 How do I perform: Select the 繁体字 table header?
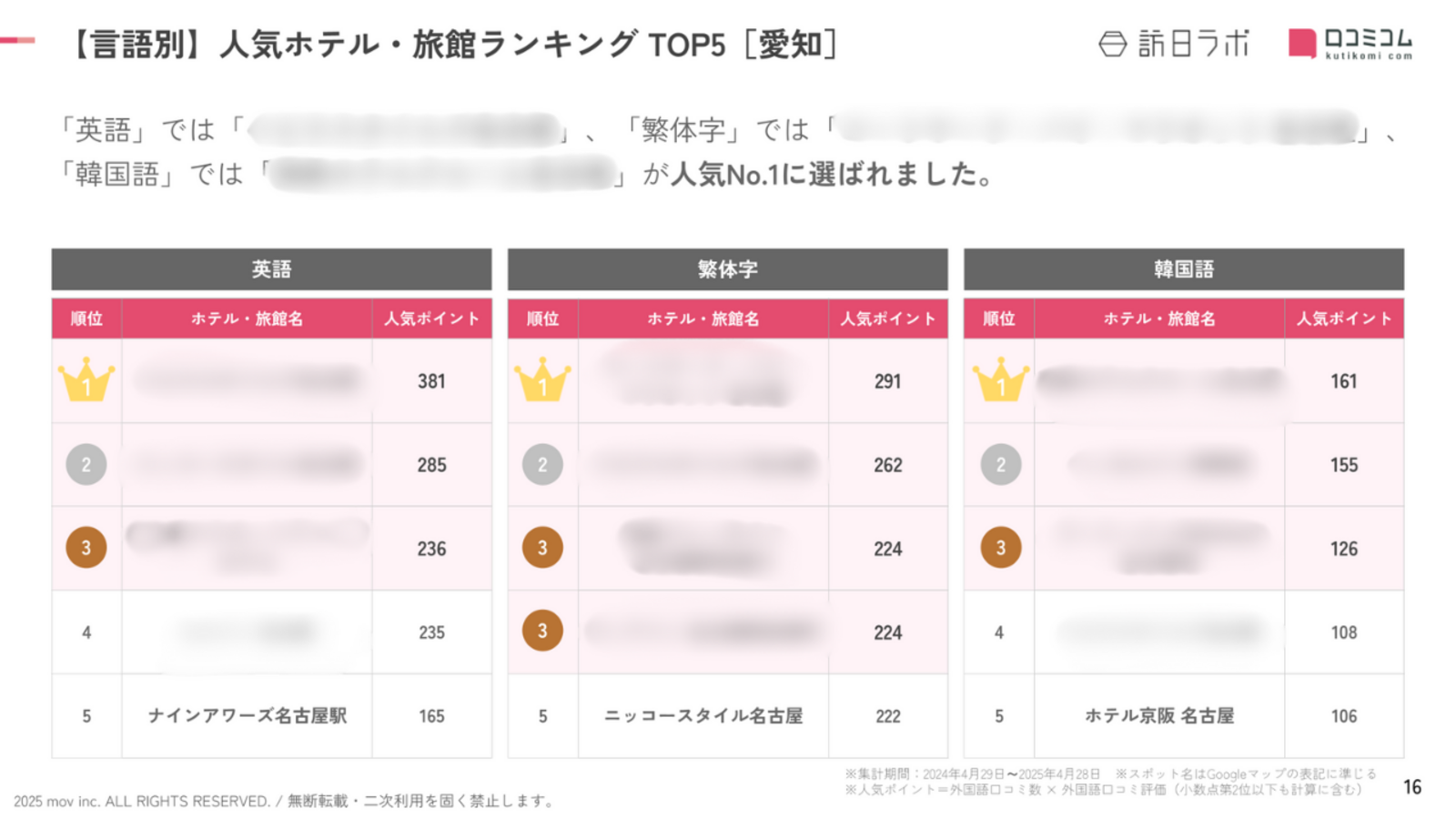[x=727, y=269]
